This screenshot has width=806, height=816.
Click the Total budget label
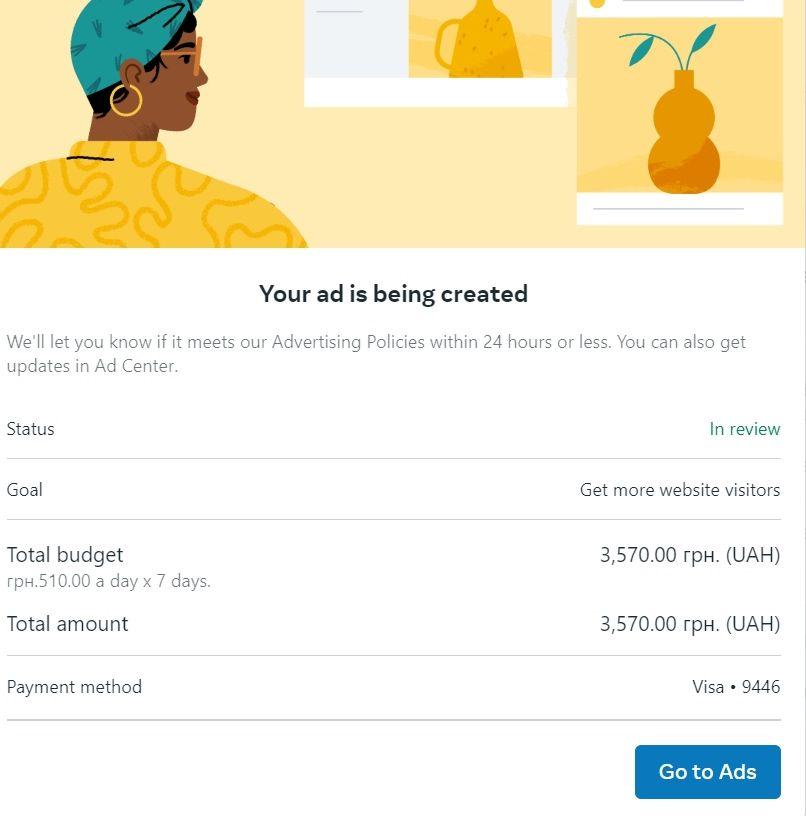[x=65, y=555]
